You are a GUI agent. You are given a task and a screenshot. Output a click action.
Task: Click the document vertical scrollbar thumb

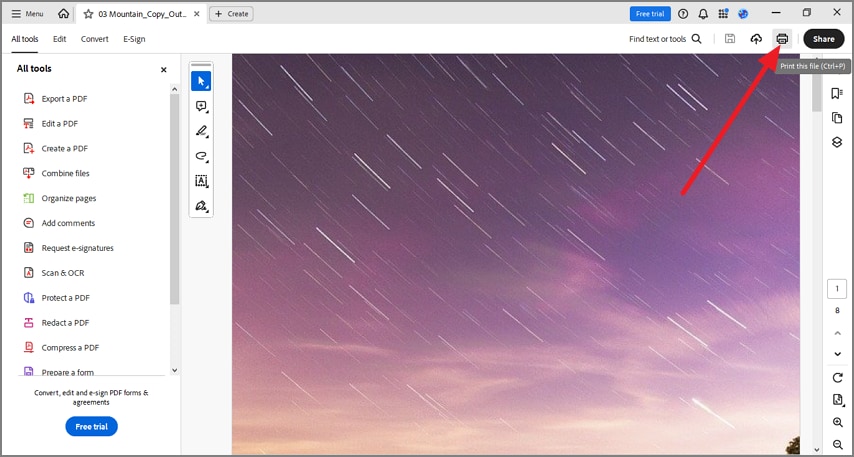(x=816, y=92)
